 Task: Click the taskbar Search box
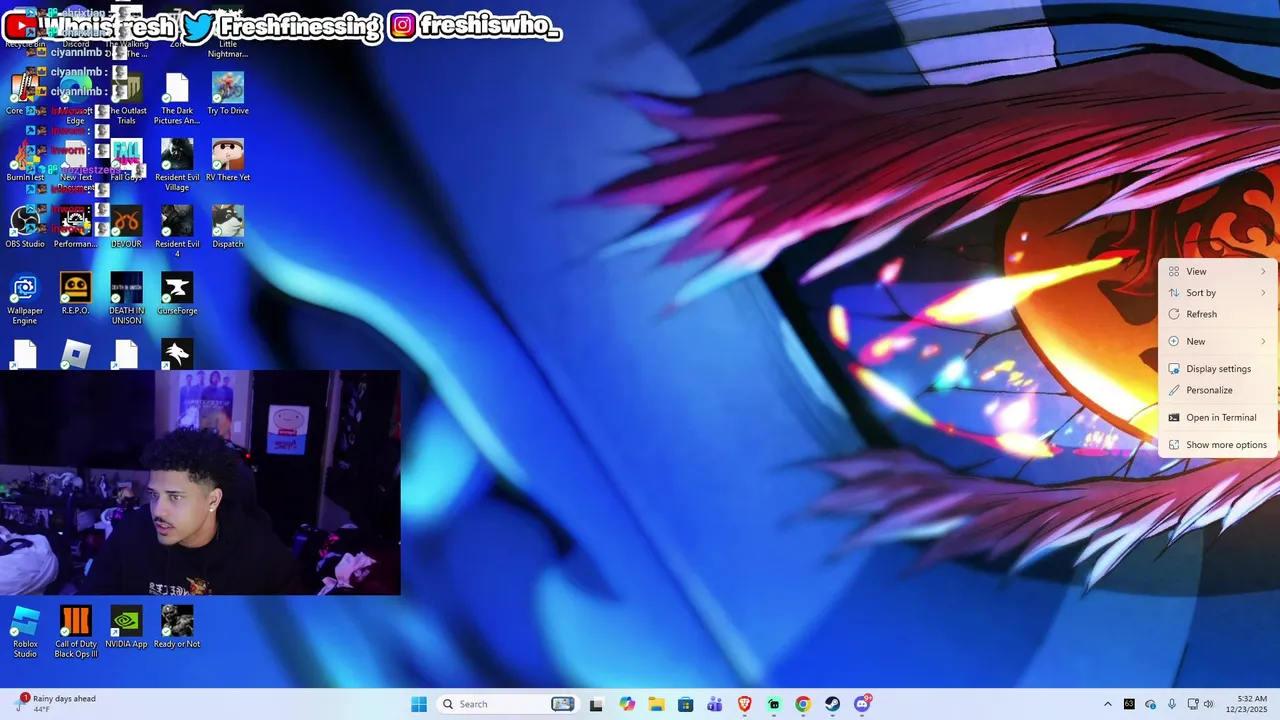tap(508, 704)
